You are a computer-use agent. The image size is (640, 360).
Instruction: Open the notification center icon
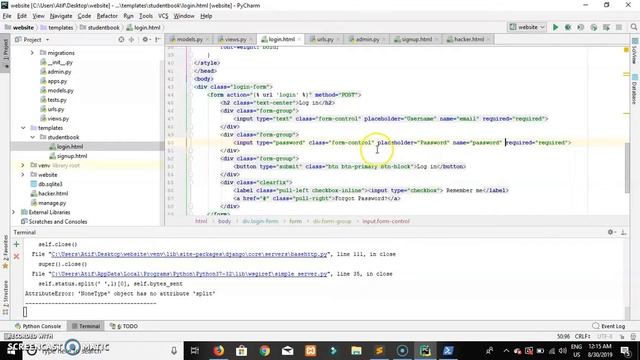coord(625,350)
